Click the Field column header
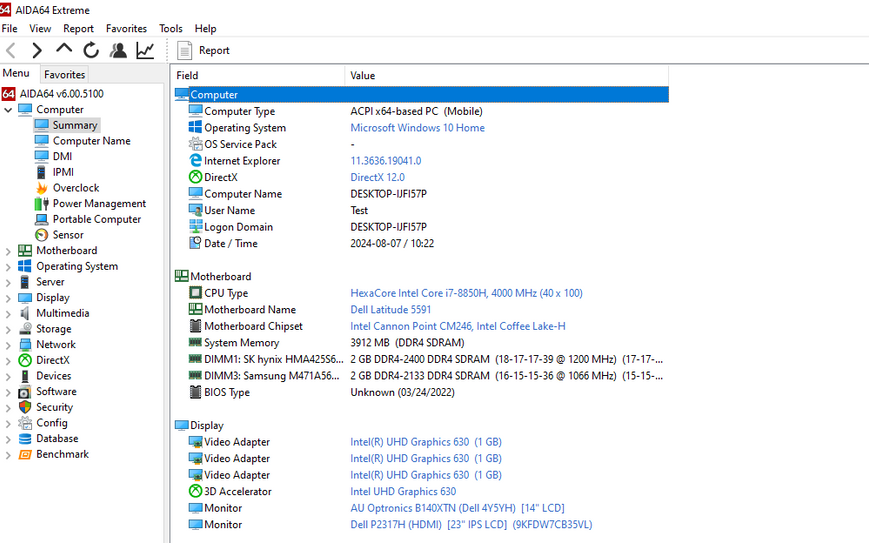The height and width of the screenshot is (543, 869). pos(258,75)
